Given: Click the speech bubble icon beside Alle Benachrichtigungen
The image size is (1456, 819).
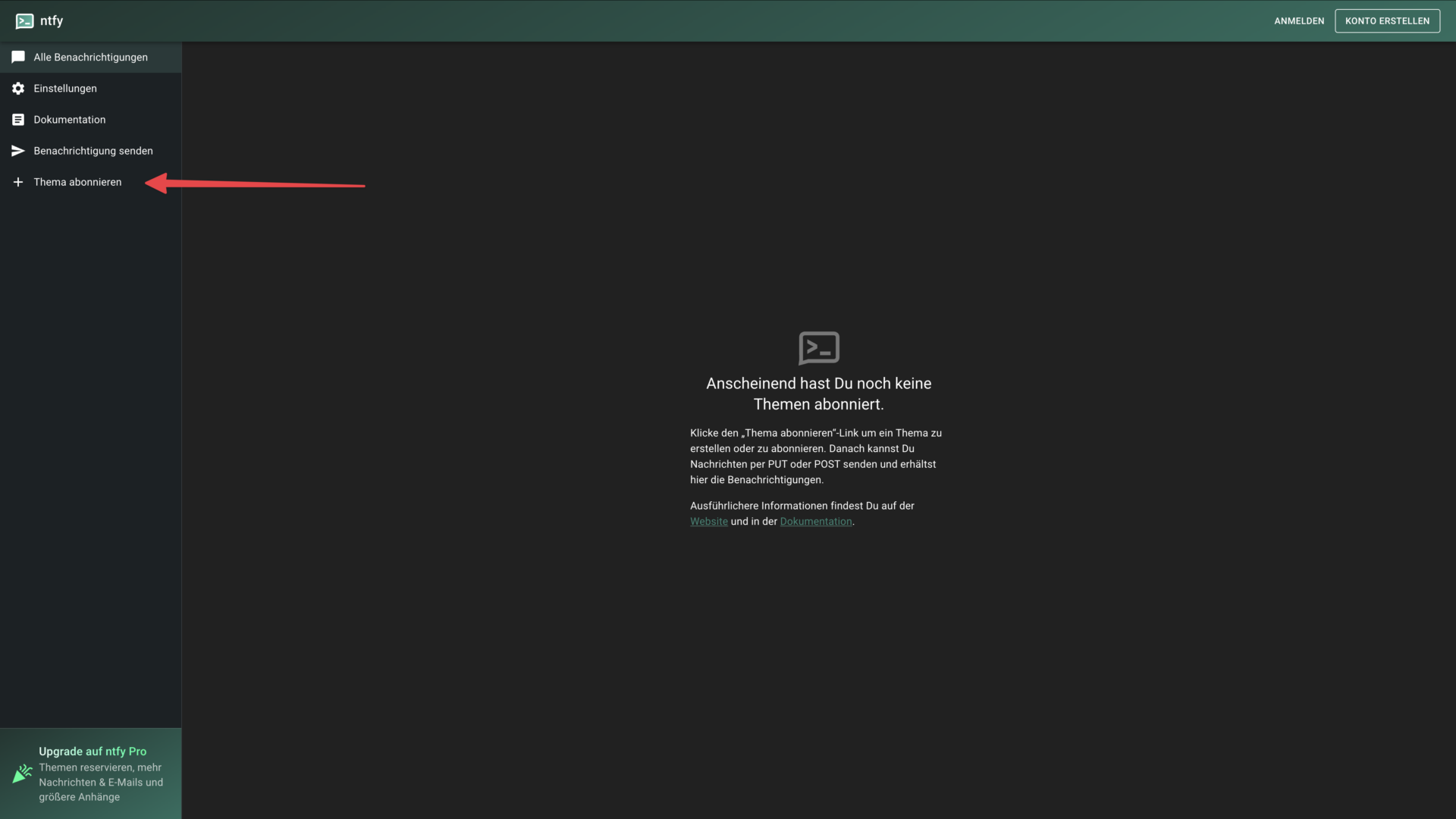Looking at the screenshot, I should 17,57.
